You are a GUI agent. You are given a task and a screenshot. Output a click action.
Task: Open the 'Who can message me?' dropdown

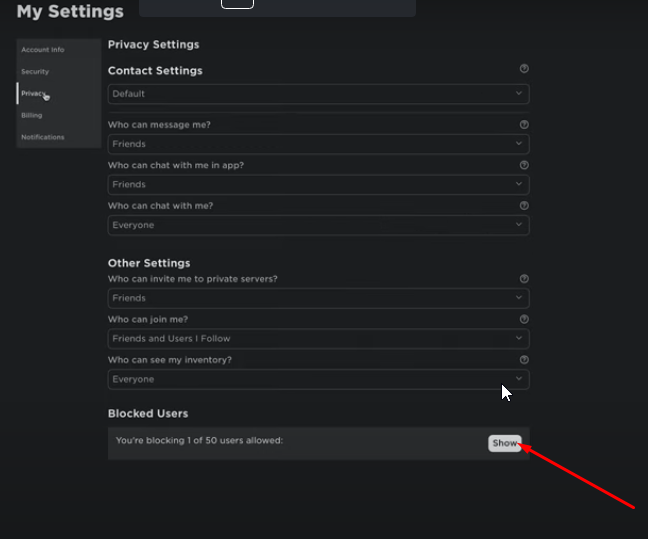coord(318,144)
